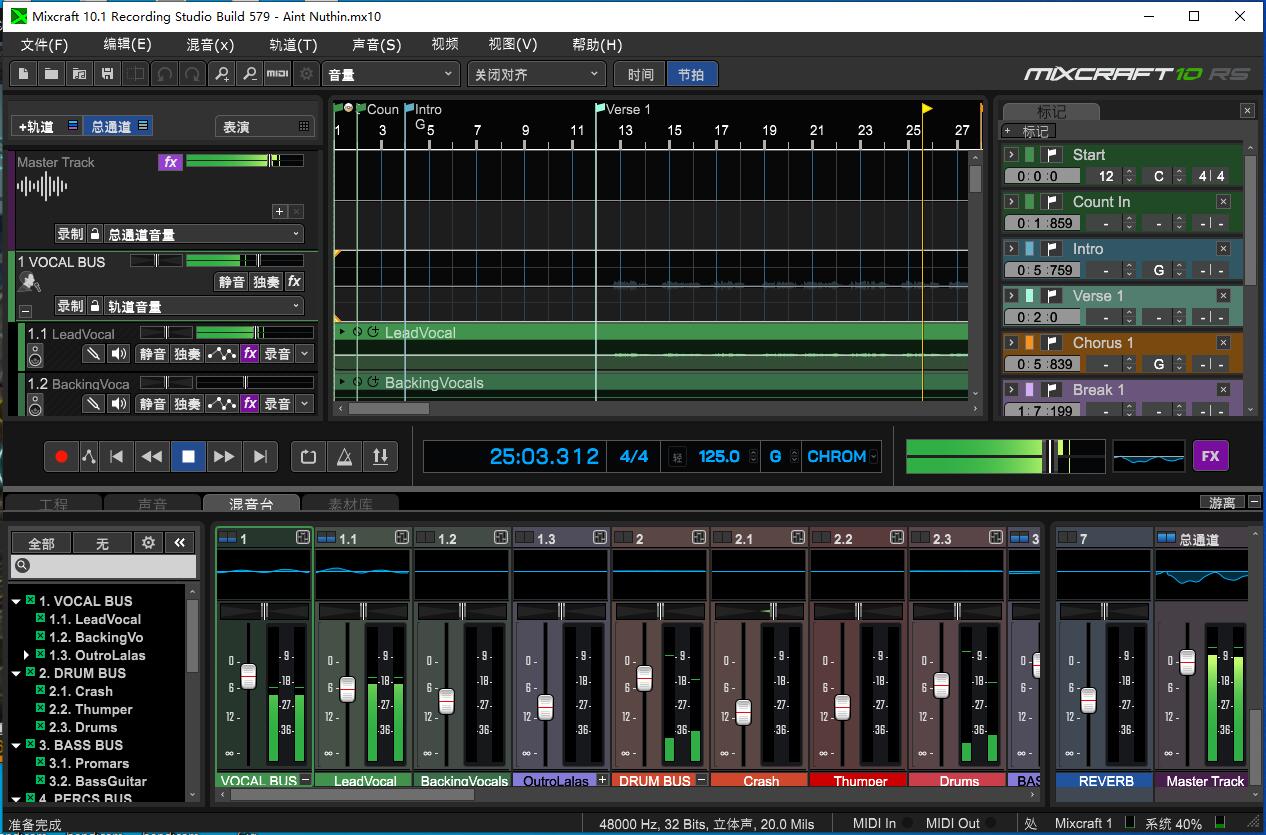Click the fast-forward transport button
This screenshot has width=1266, height=835.
click(224, 456)
